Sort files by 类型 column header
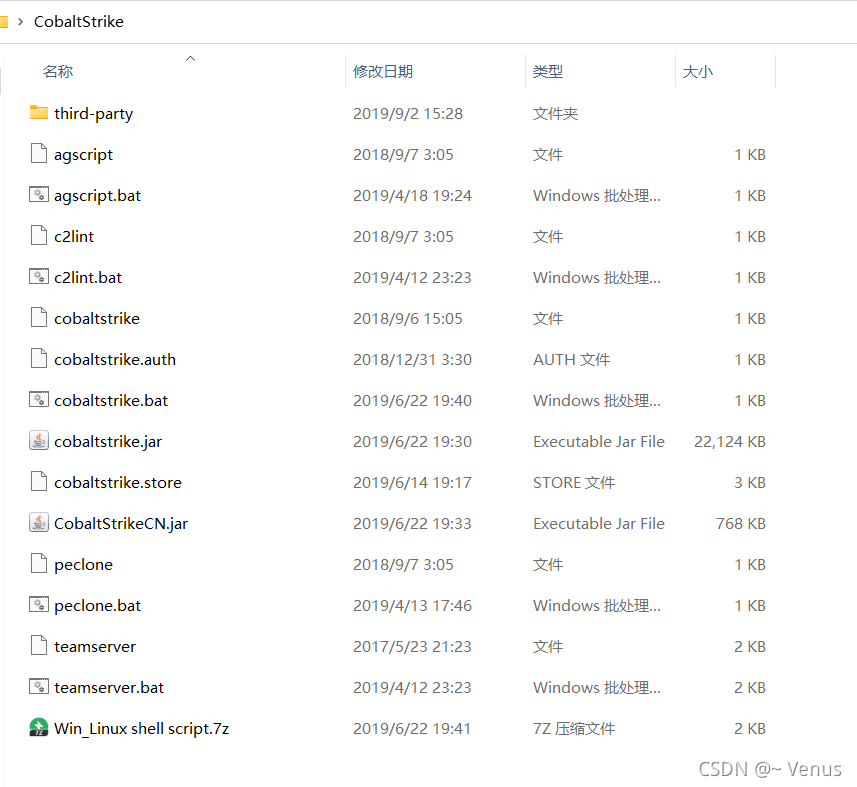This screenshot has height=787, width=857. point(548,72)
